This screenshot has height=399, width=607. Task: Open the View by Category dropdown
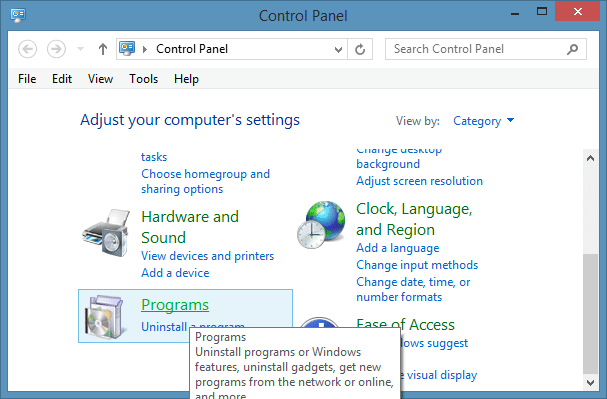(x=484, y=121)
